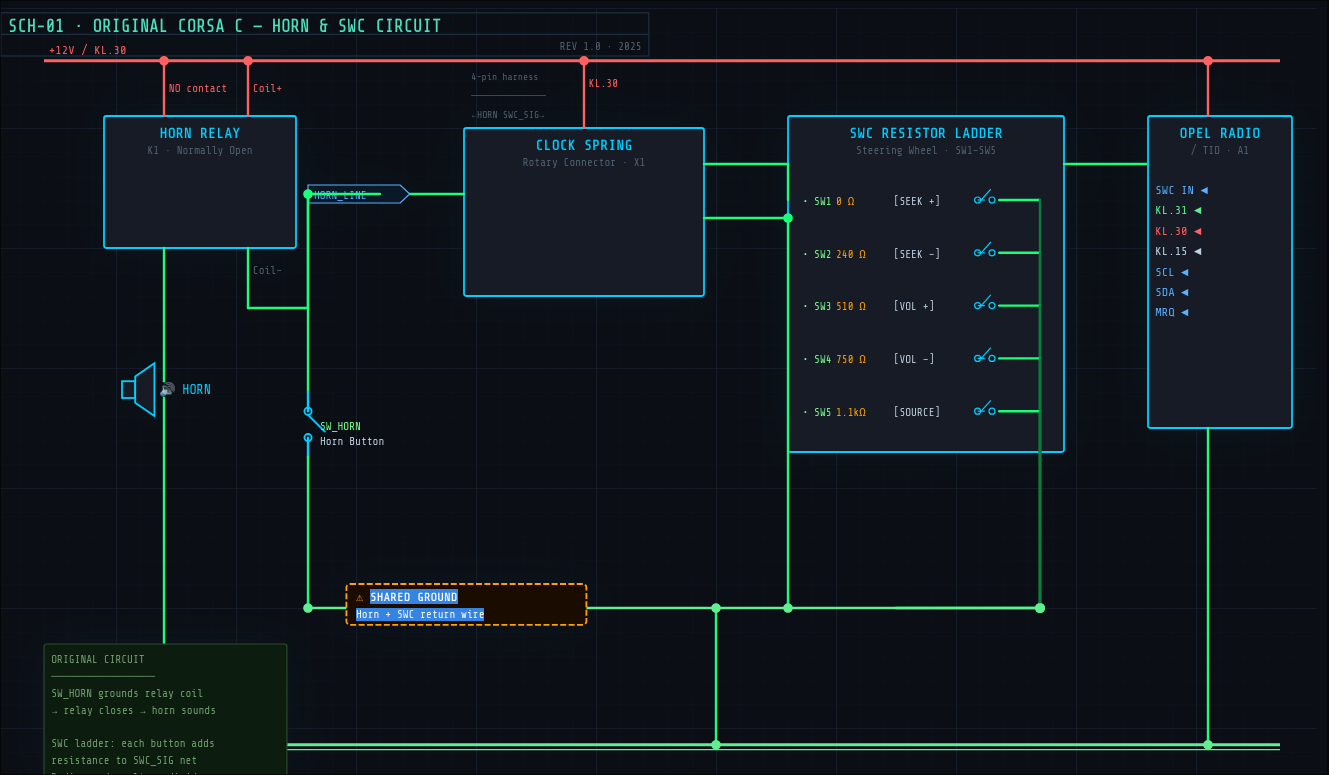Click the Horn + SWC return wire text
This screenshot has width=1329, height=775.
point(418,614)
